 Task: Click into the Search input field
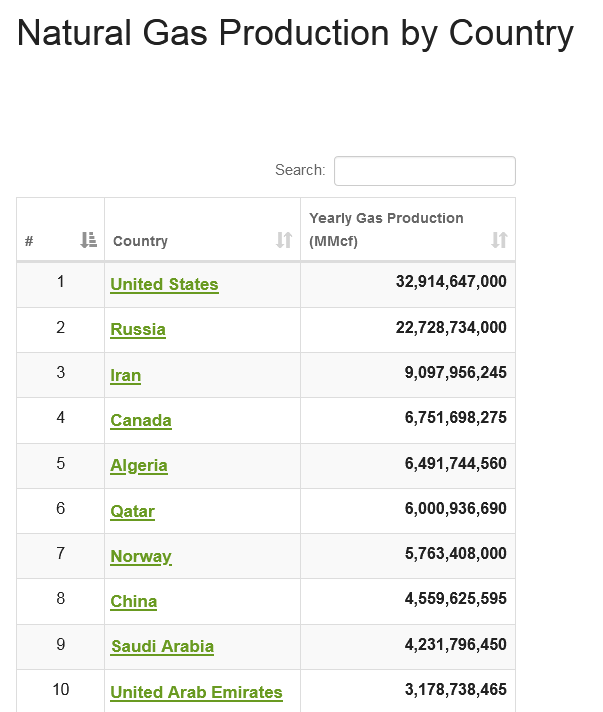tap(425, 171)
